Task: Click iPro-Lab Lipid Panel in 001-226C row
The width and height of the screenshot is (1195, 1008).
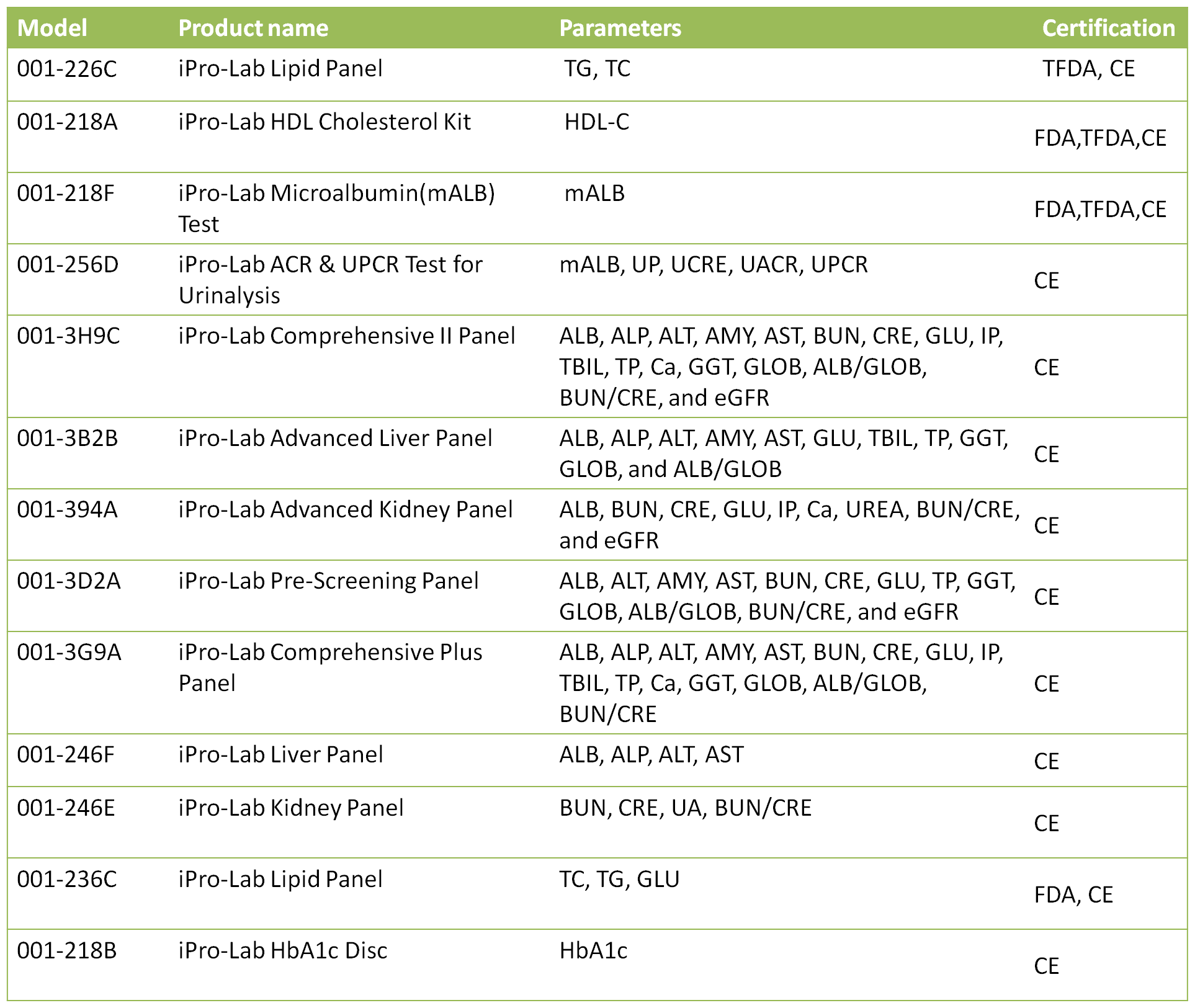Action: click(x=280, y=69)
